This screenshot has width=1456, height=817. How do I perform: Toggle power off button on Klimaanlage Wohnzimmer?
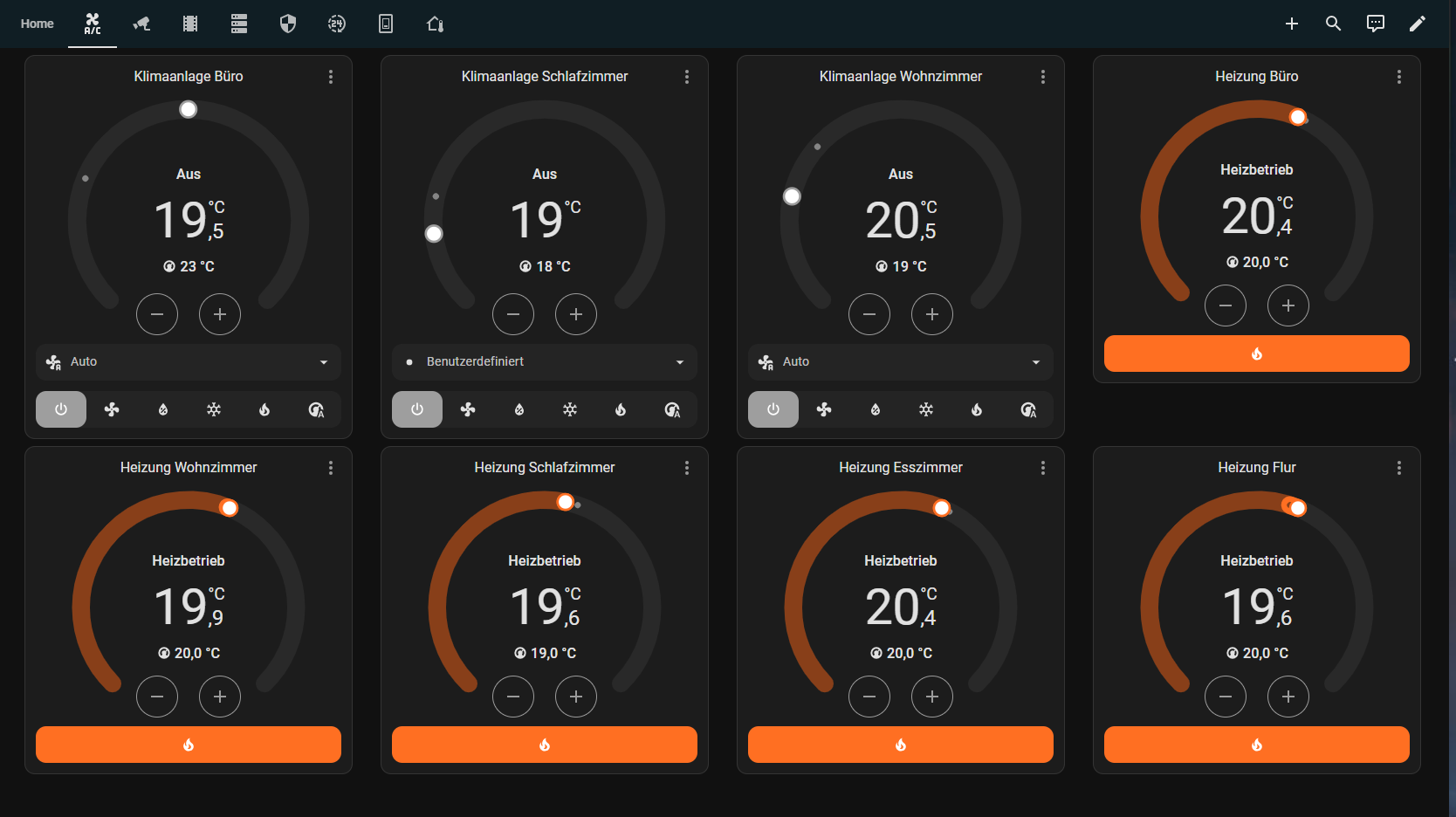773,409
